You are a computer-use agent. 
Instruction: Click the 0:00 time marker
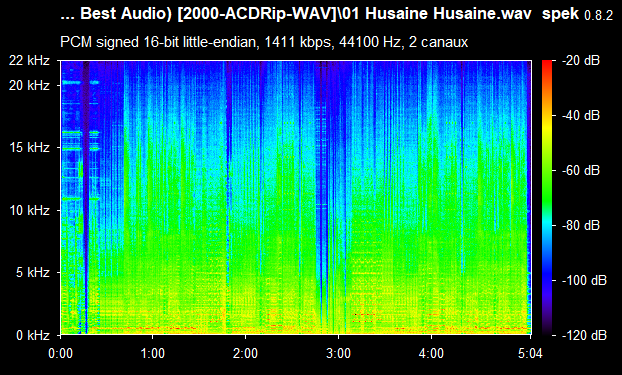click(60, 353)
